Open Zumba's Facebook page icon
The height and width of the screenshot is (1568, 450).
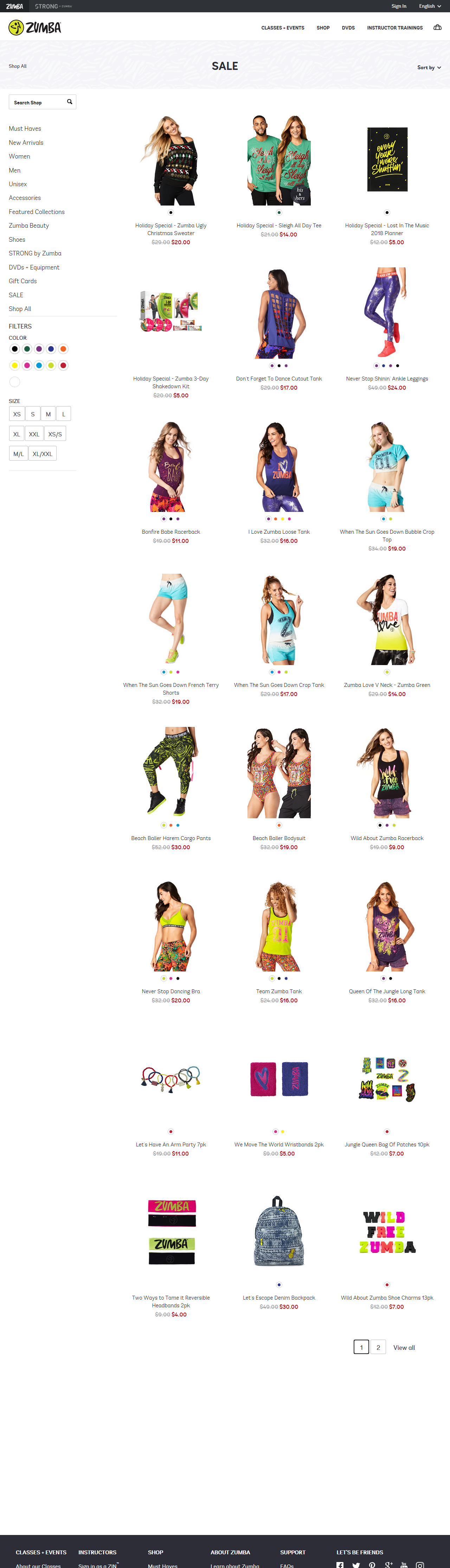point(340,1565)
